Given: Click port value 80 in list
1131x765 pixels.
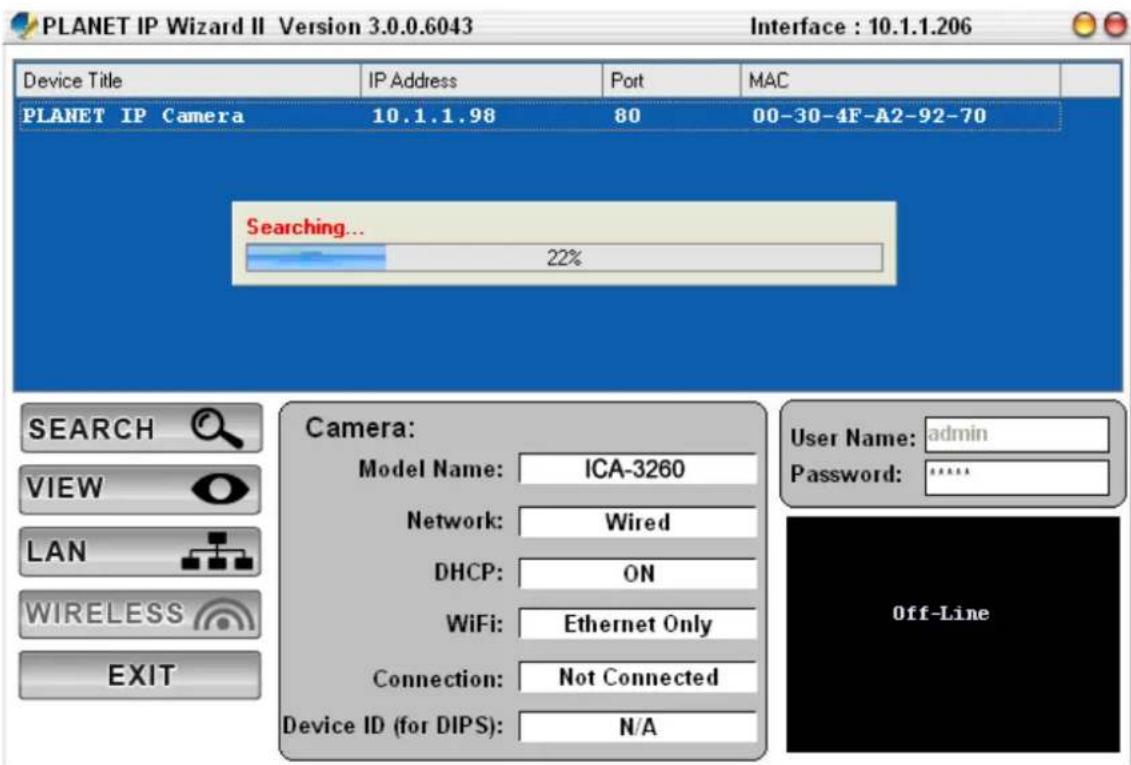Looking at the screenshot, I should coord(628,116).
